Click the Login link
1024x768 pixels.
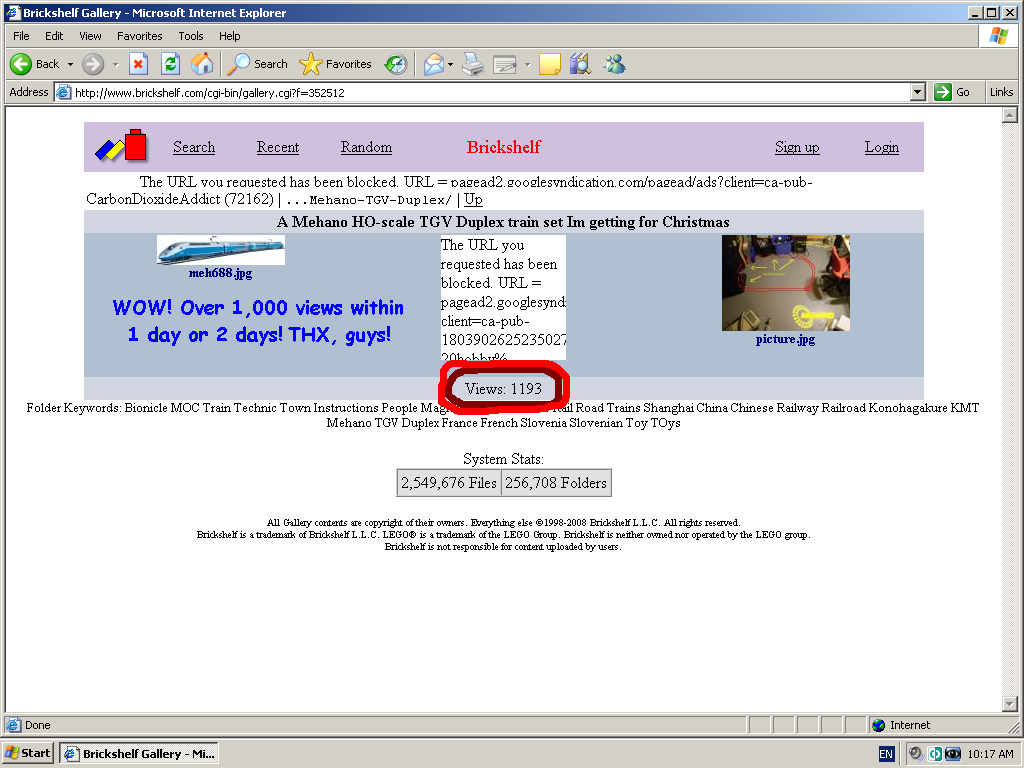pyautogui.click(x=882, y=147)
